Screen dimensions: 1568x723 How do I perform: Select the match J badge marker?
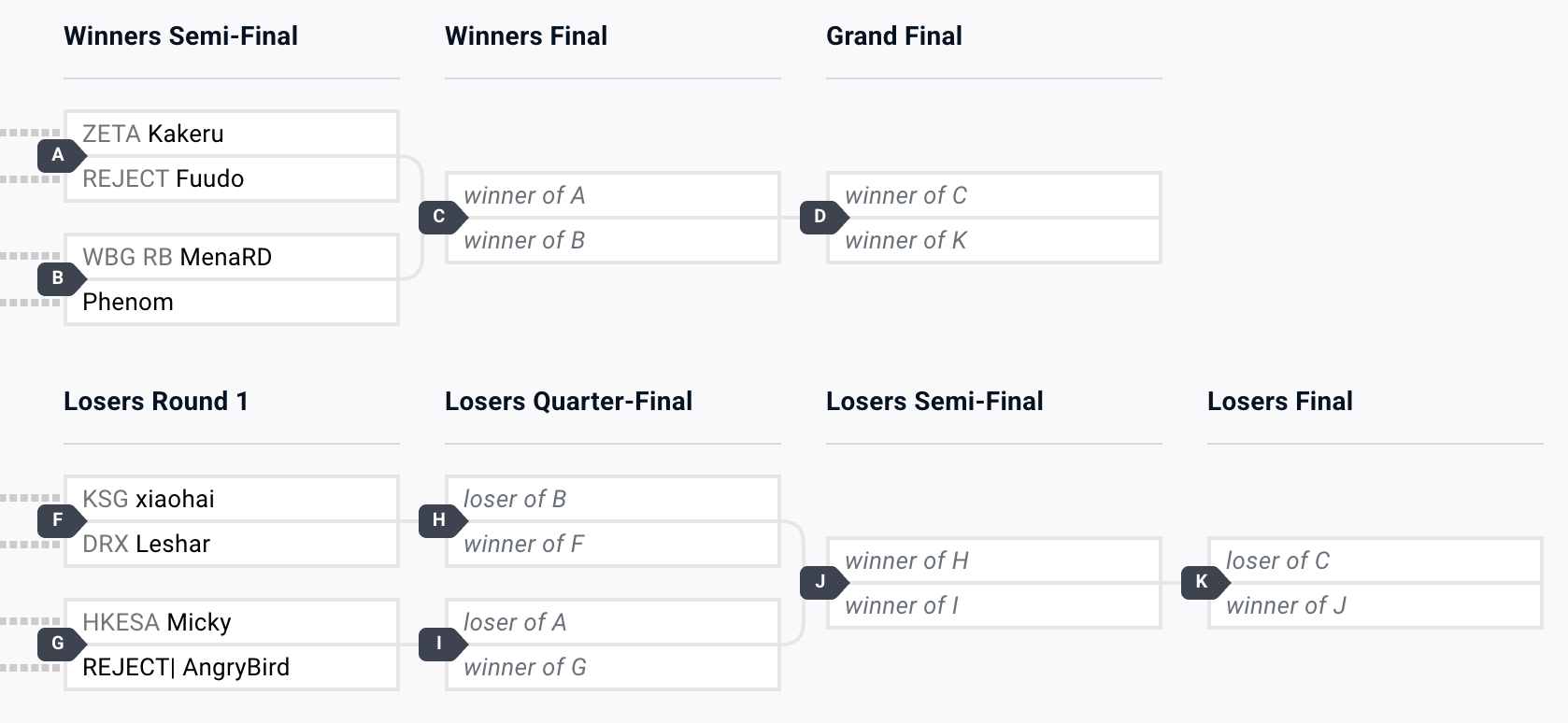click(821, 582)
